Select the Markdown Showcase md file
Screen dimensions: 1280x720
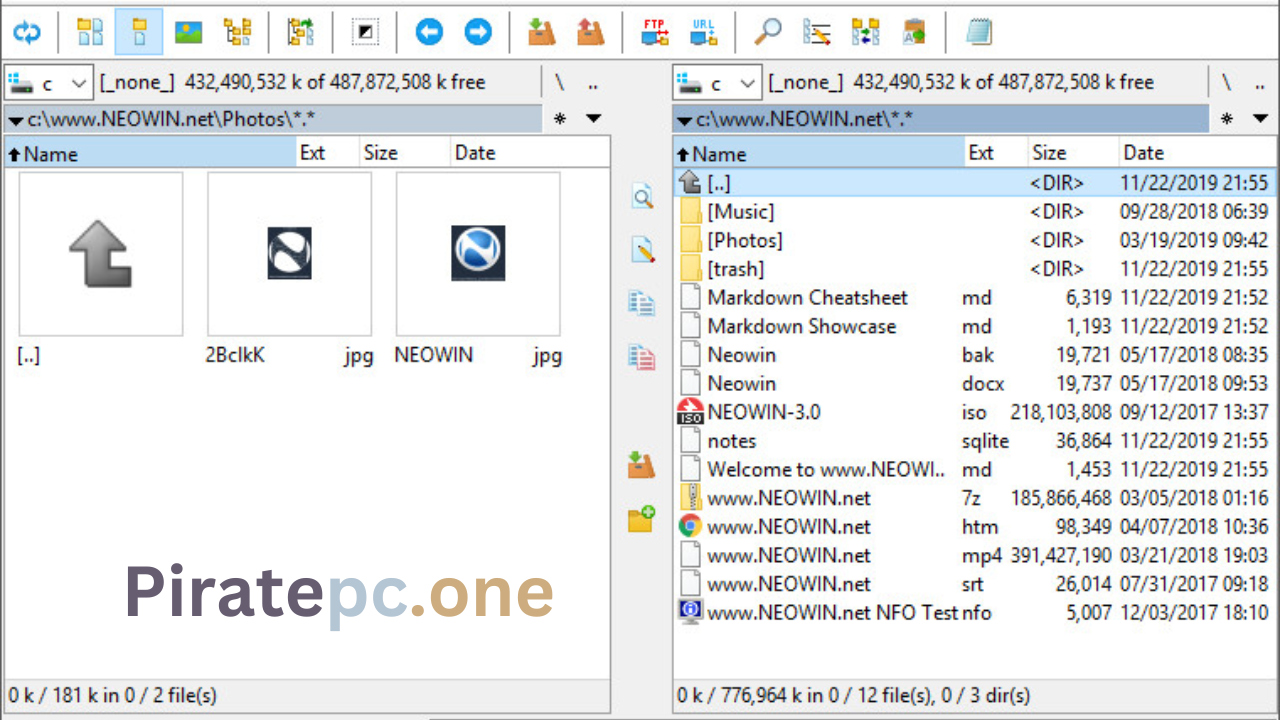click(975, 326)
